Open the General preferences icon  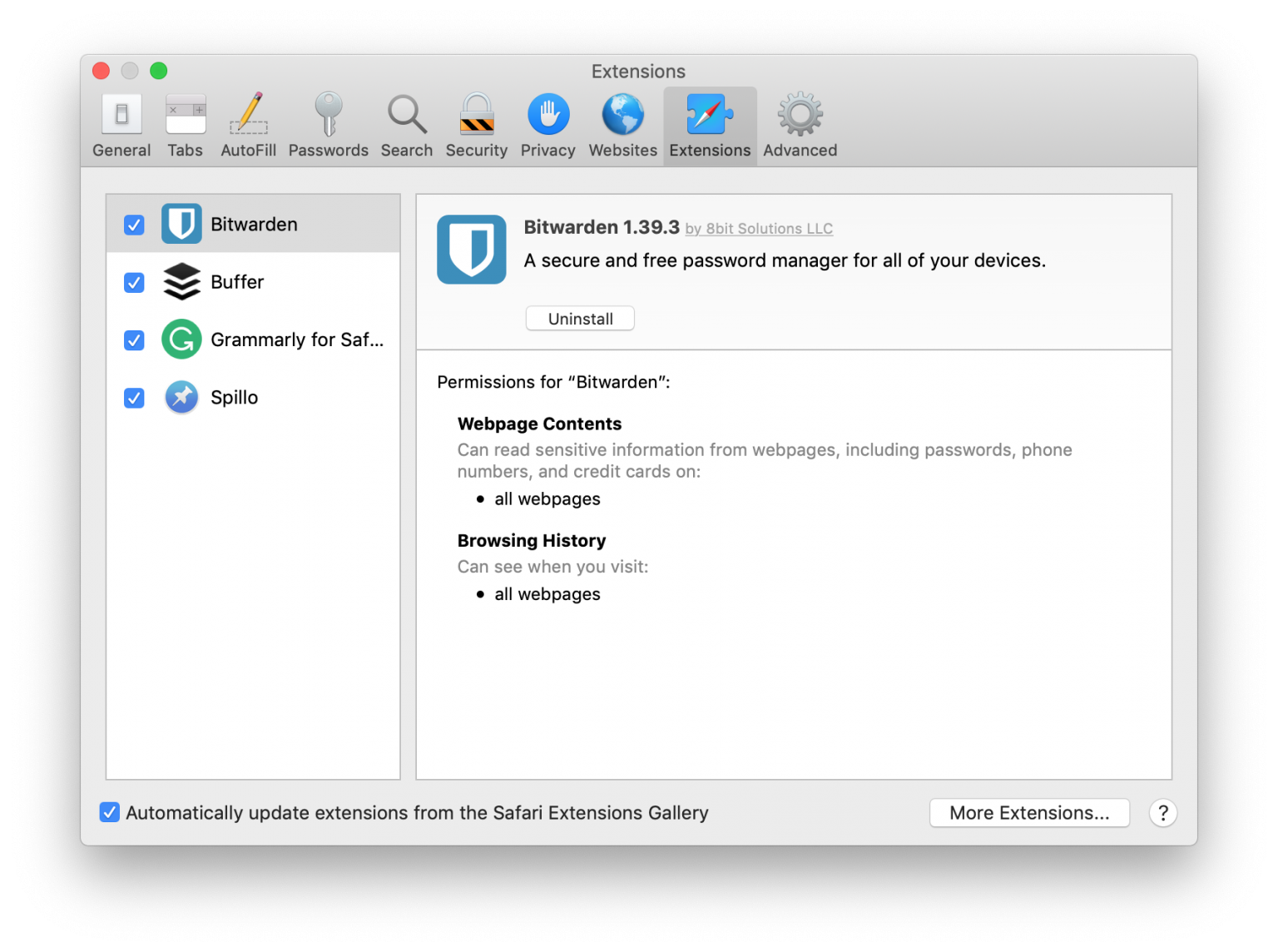coord(121,115)
